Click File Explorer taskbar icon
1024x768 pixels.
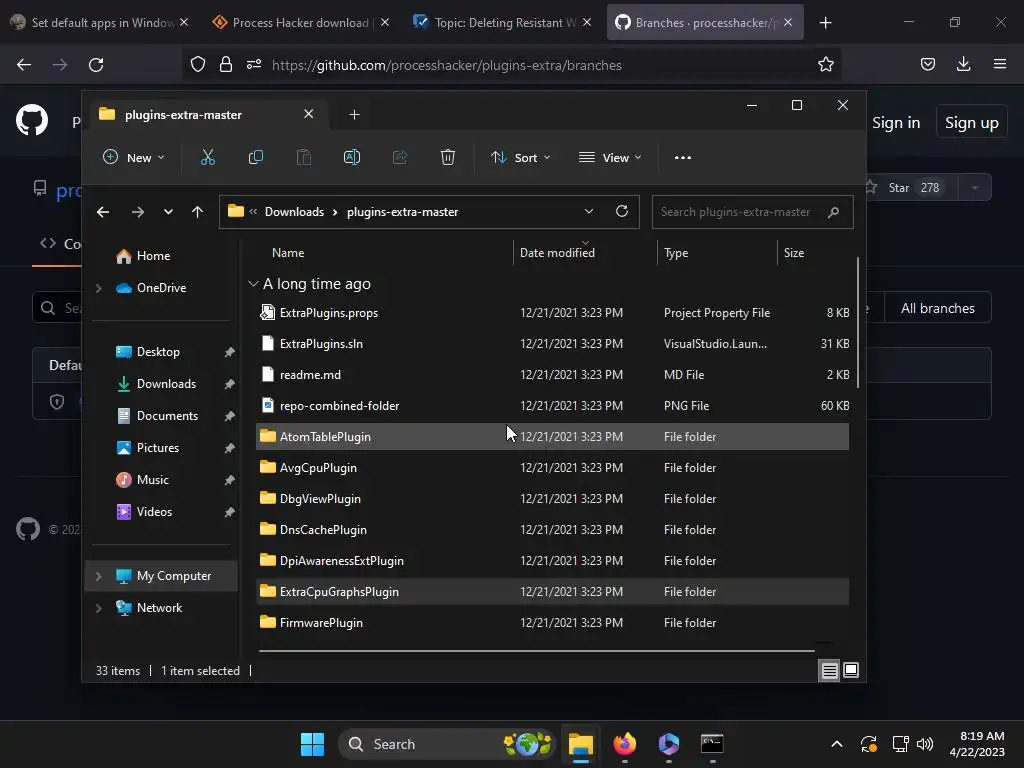tap(581, 744)
